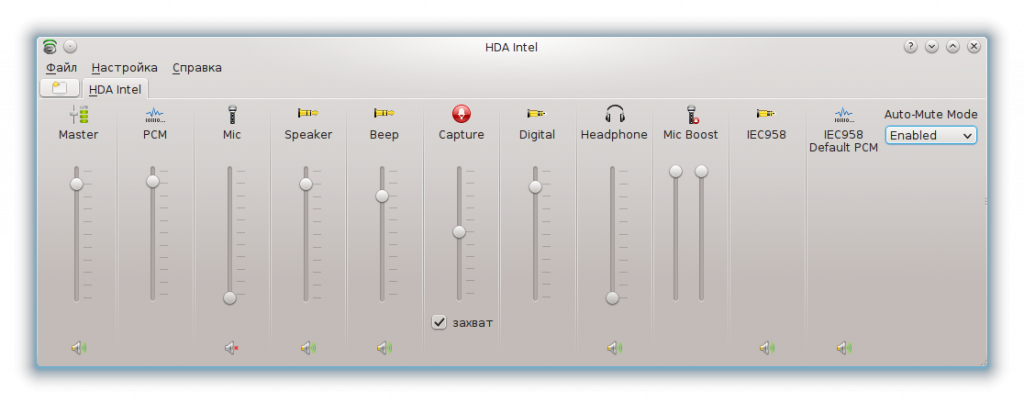
Task: Open the Настройка menu
Action: [124, 67]
